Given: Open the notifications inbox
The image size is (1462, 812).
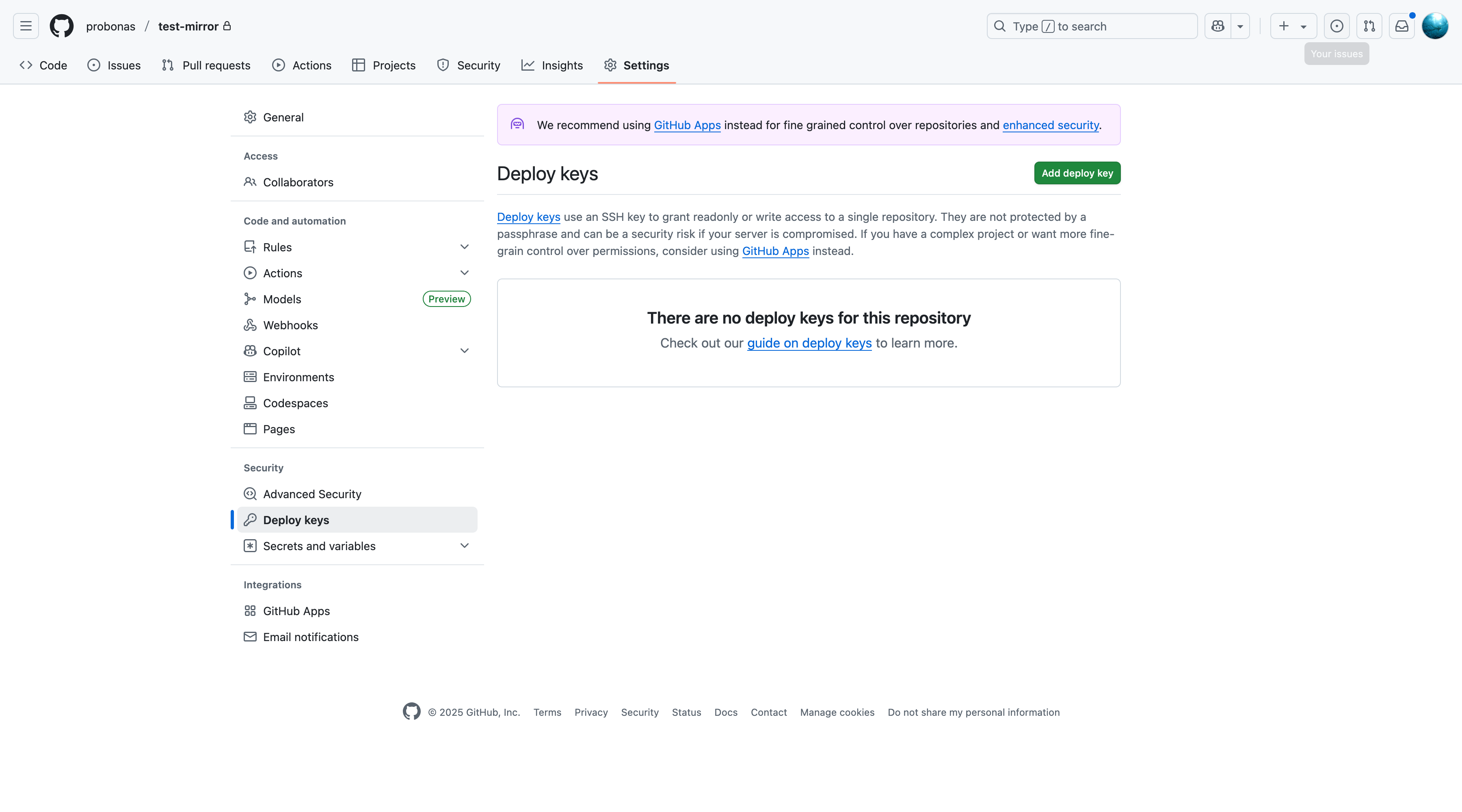Looking at the screenshot, I should click(x=1402, y=26).
